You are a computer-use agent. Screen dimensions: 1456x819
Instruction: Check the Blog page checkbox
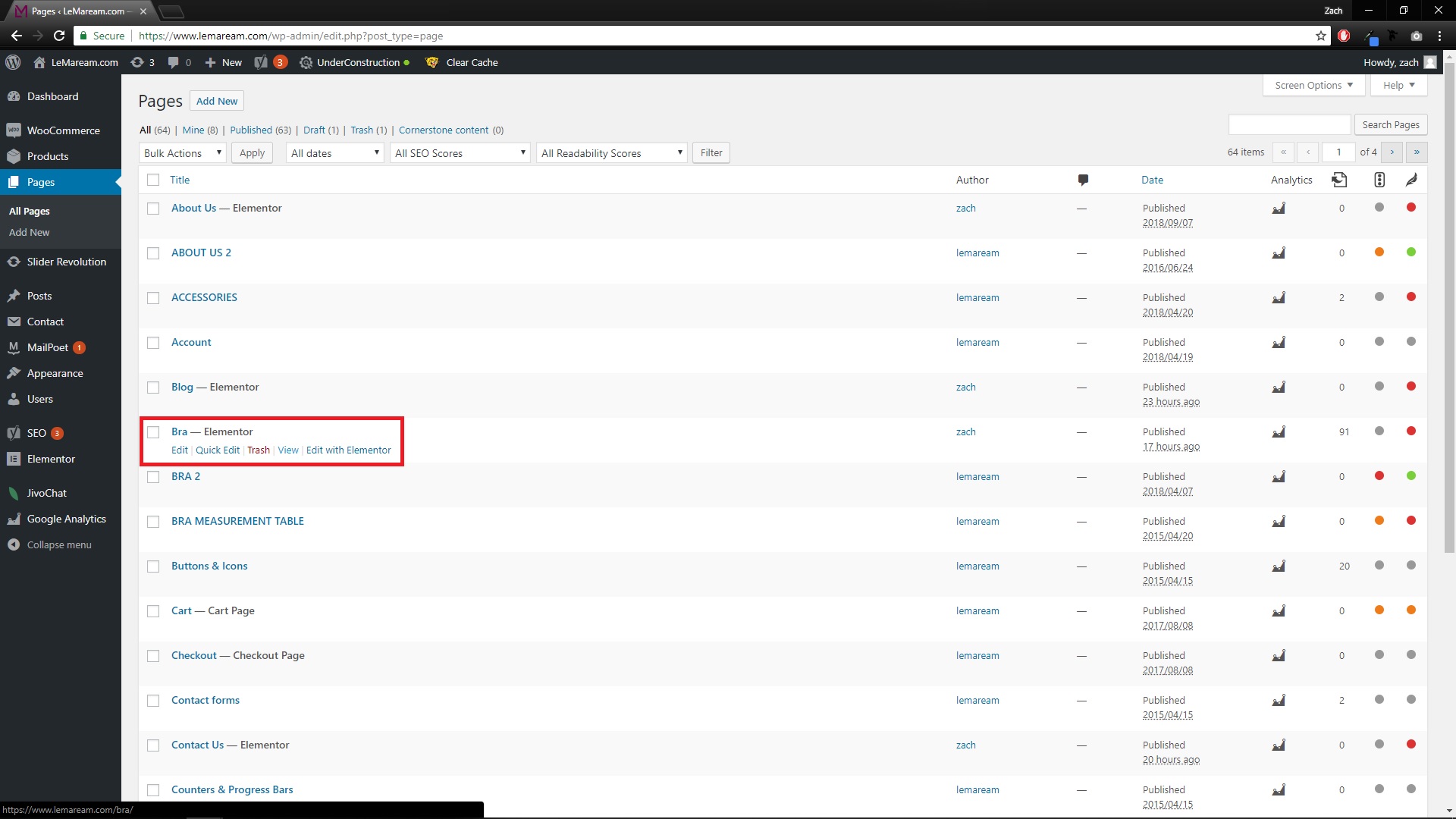pos(153,388)
